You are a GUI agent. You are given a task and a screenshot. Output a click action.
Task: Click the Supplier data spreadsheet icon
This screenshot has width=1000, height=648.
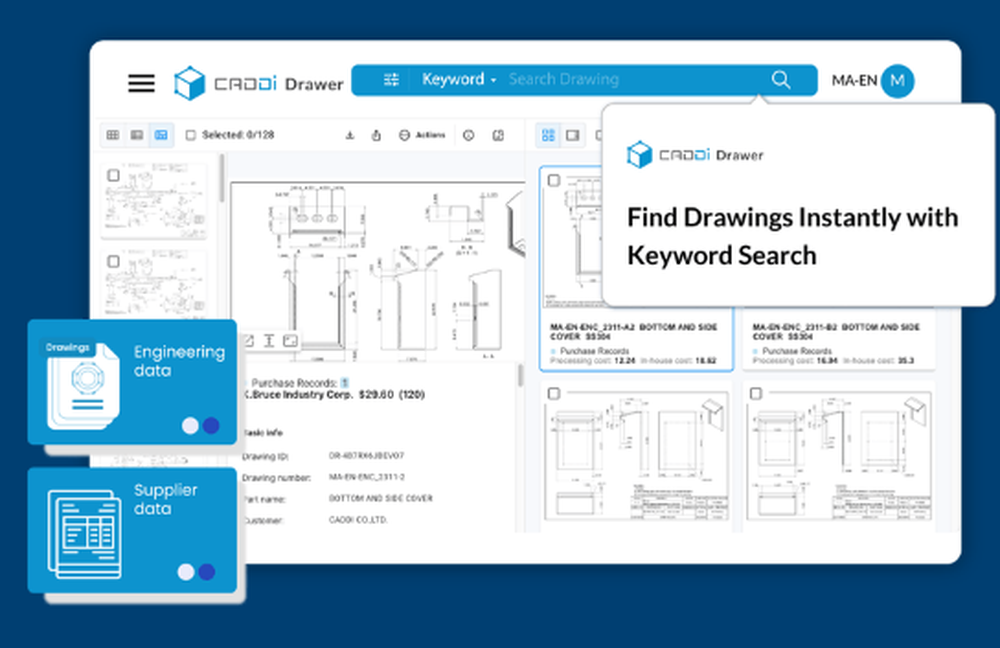pos(84,533)
